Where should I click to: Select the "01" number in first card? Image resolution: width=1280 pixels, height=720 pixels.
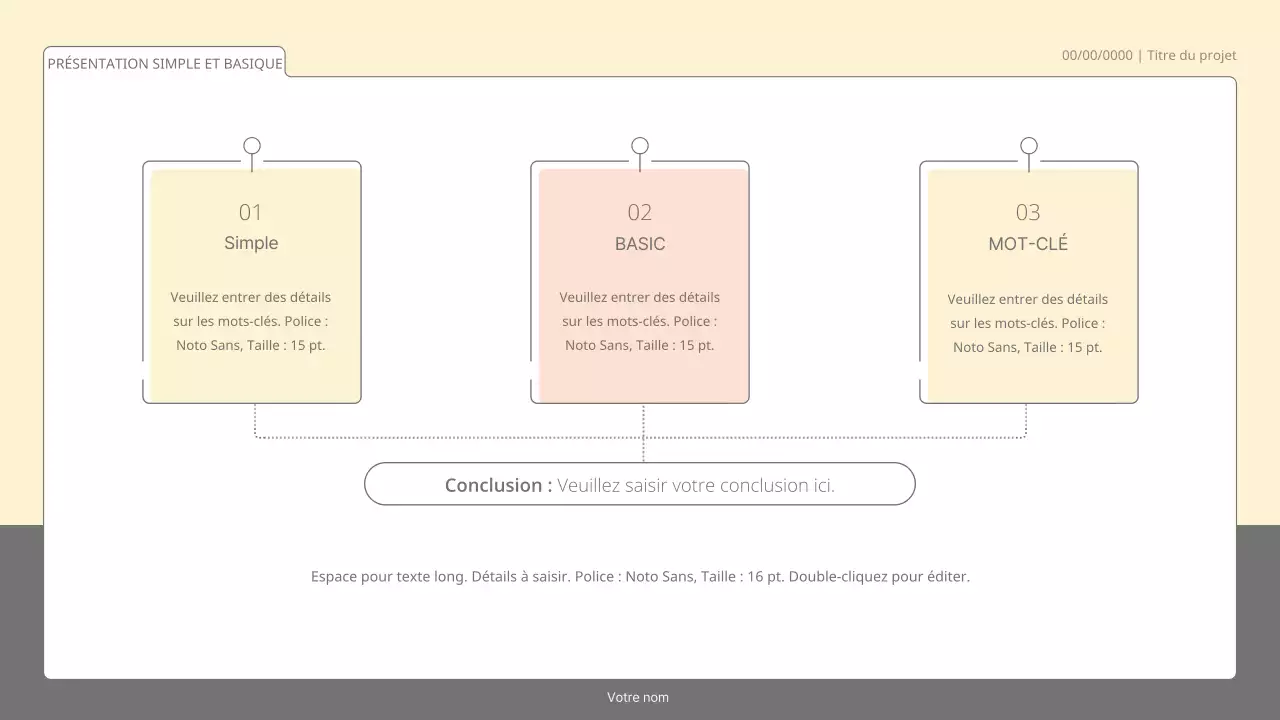coord(250,212)
